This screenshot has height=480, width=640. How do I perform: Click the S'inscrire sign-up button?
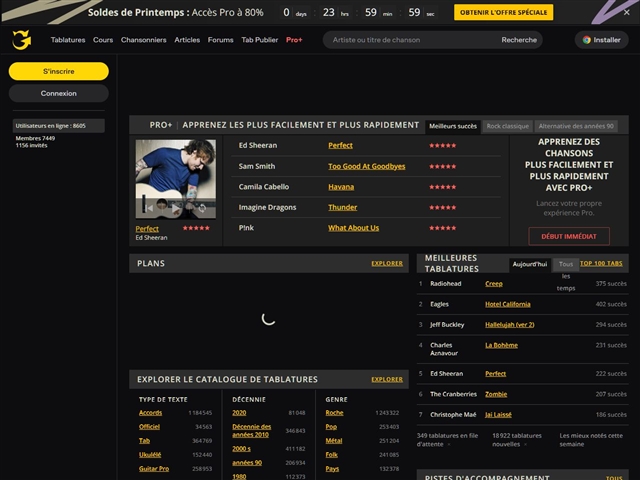pos(59,71)
